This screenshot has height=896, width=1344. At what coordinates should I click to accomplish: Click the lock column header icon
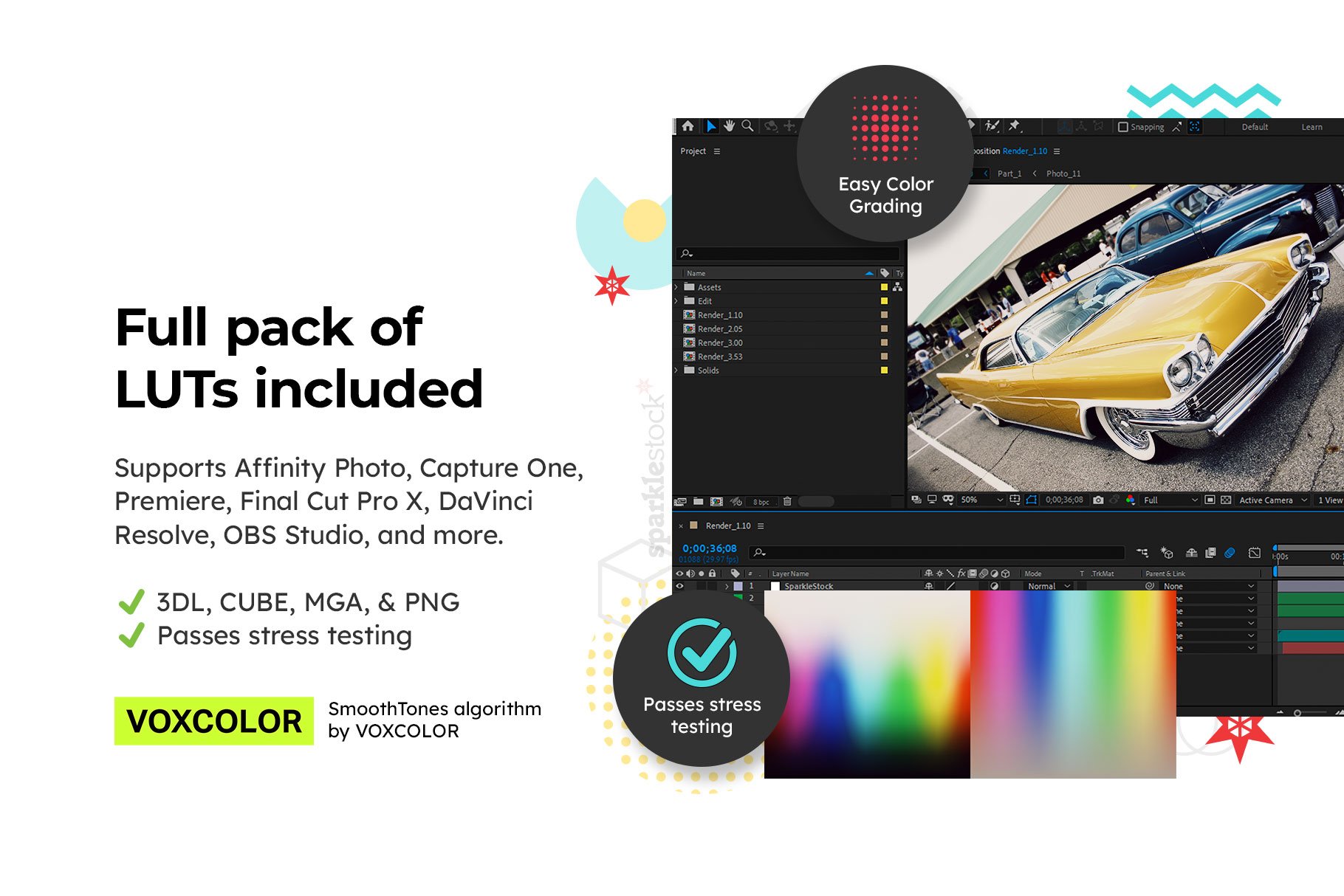coord(712,573)
